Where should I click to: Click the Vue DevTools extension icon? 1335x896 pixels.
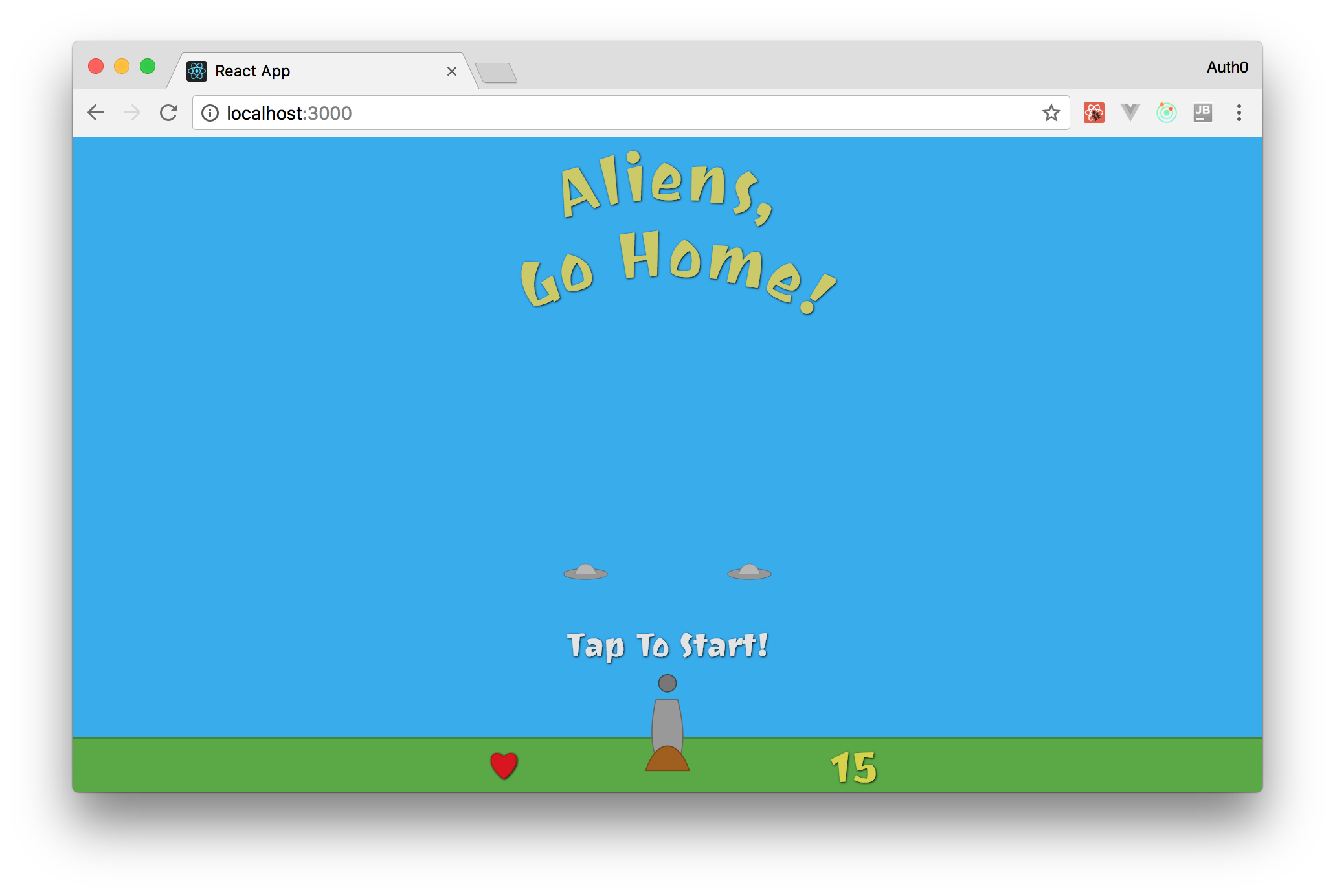(1130, 113)
